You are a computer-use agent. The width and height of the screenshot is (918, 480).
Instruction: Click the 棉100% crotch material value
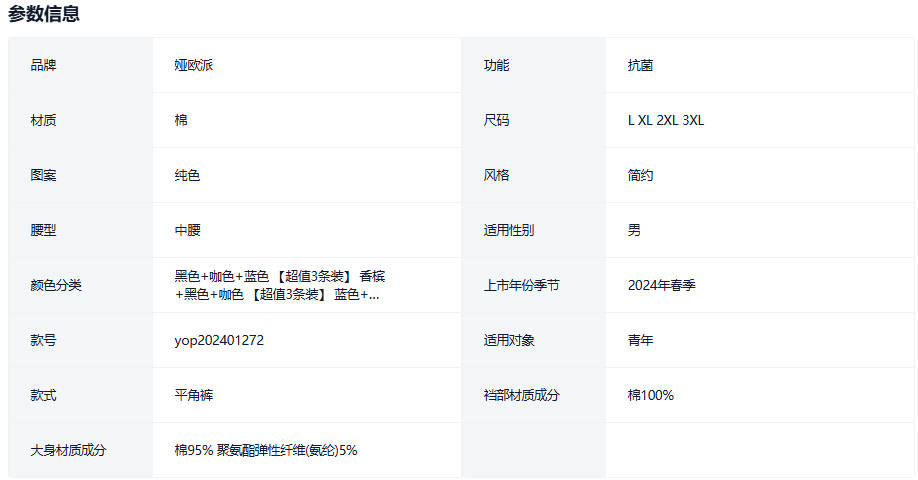point(651,395)
